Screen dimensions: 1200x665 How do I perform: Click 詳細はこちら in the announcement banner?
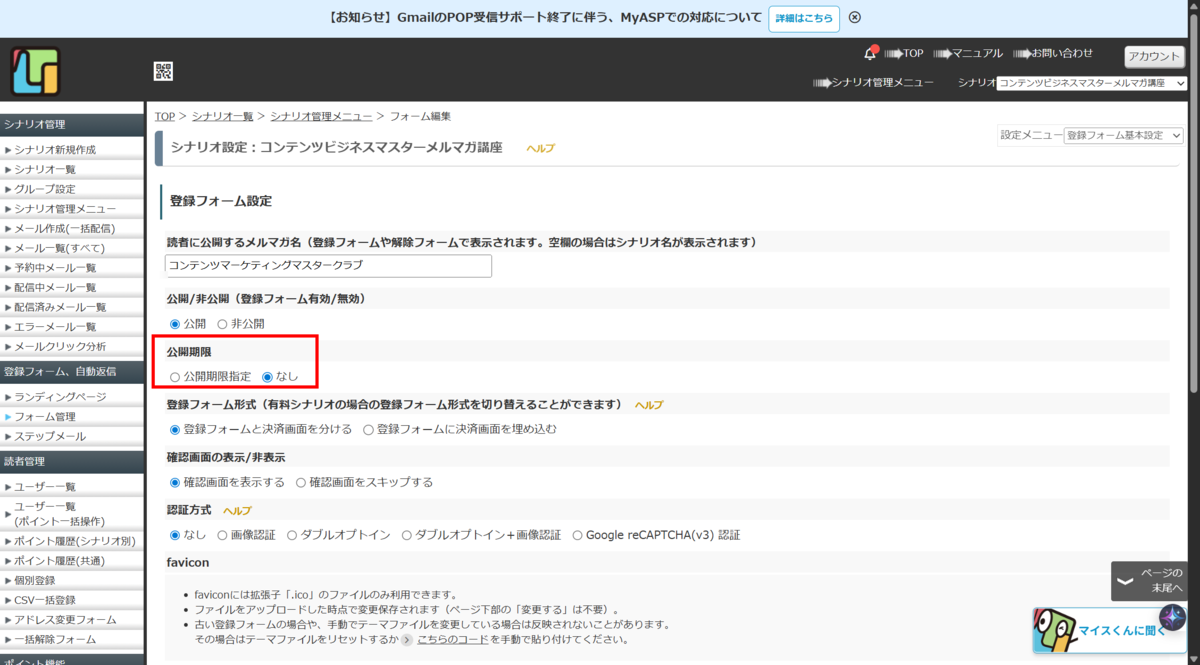(x=804, y=18)
